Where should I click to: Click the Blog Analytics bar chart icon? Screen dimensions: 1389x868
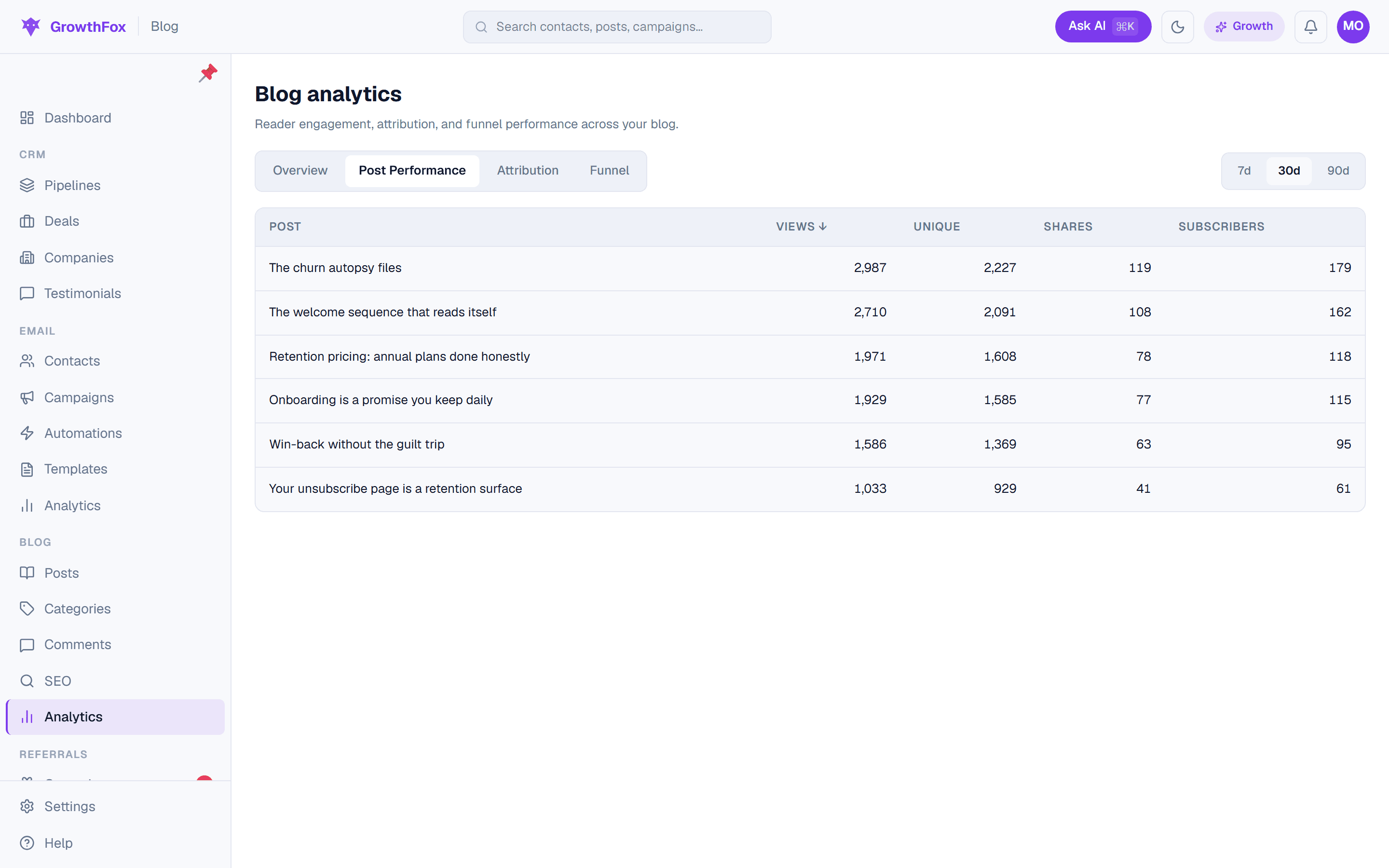coord(27,717)
